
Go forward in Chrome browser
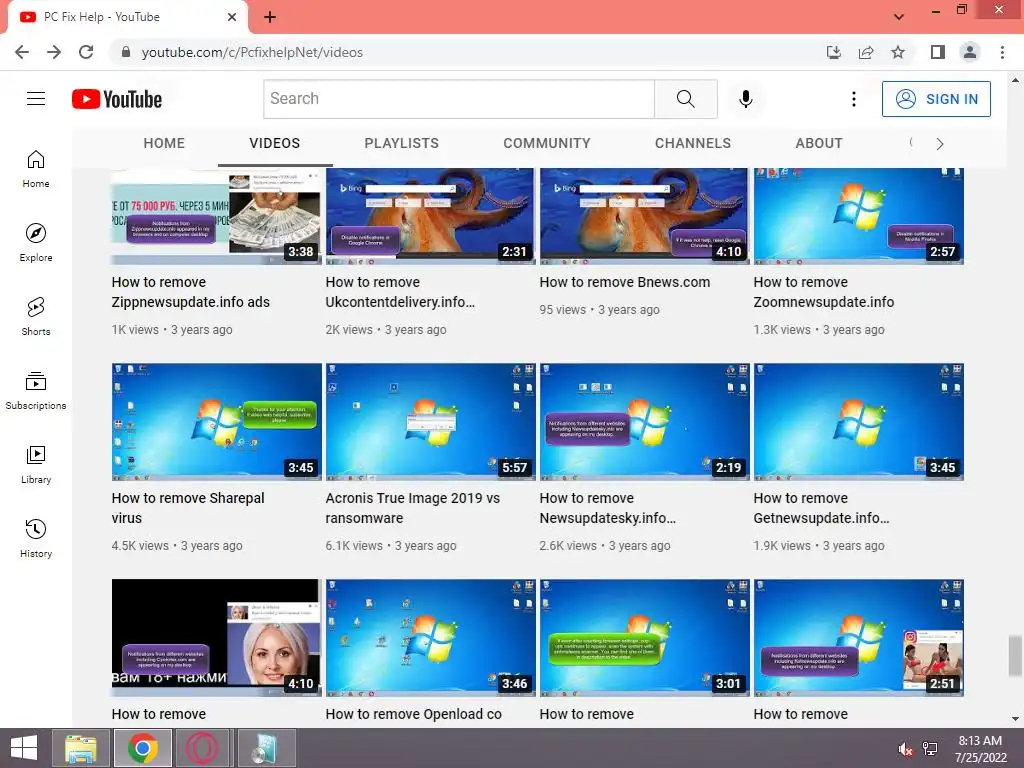coord(54,52)
